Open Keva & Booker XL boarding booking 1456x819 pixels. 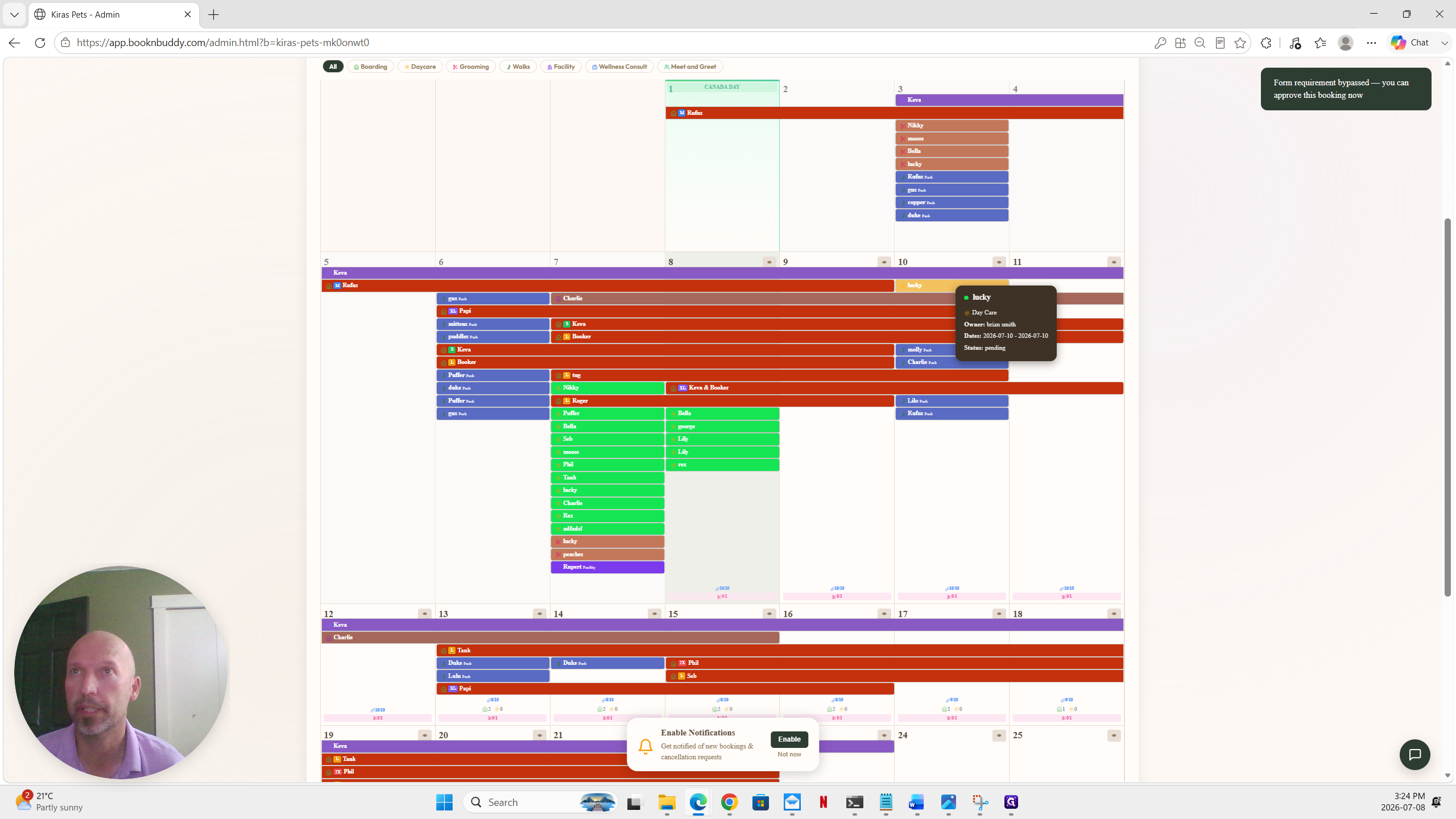tap(894, 388)
